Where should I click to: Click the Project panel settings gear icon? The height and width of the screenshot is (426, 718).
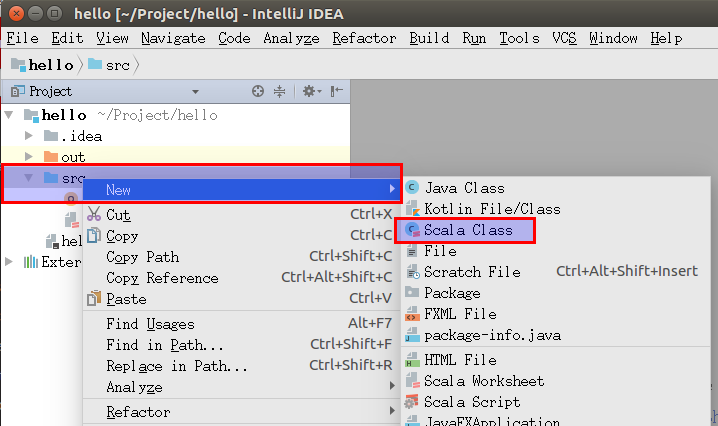[309, 91]
